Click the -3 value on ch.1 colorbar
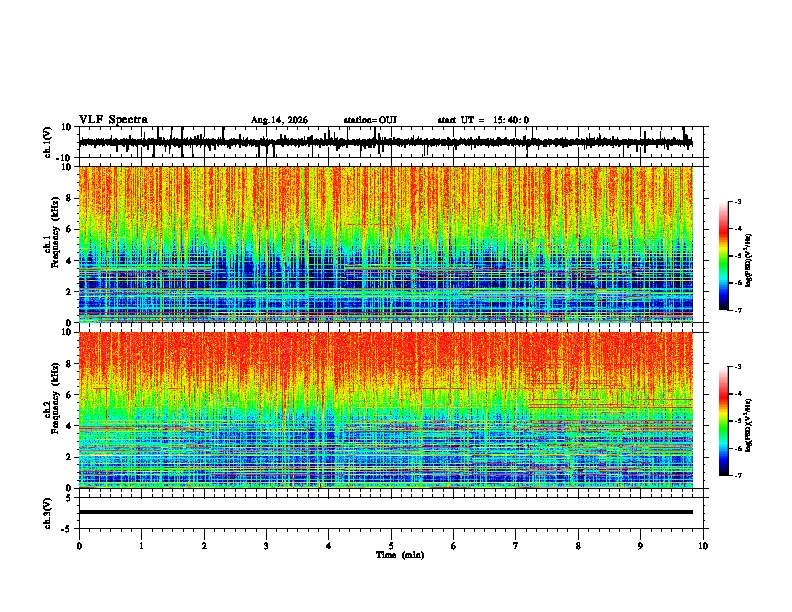The image size is (792, 612). pos(737,201)
